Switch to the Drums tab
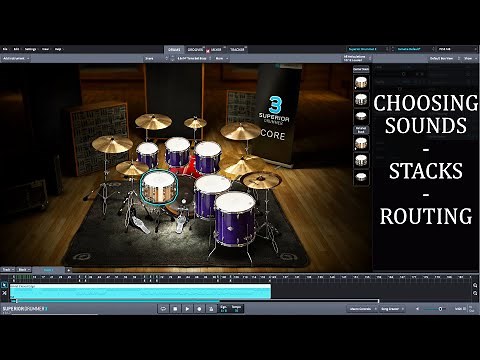Image resolution: width=480 pixels, height=360 pixels. 174,50
